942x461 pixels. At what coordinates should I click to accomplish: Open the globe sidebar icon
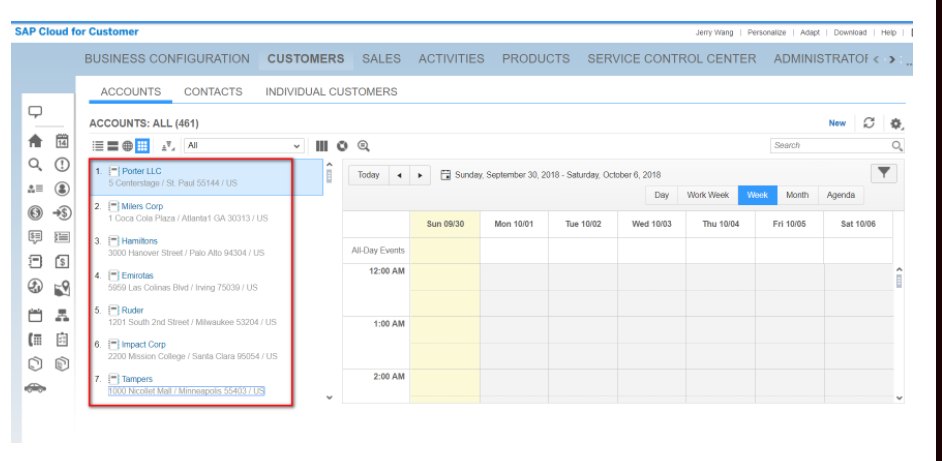coord(35,287)
